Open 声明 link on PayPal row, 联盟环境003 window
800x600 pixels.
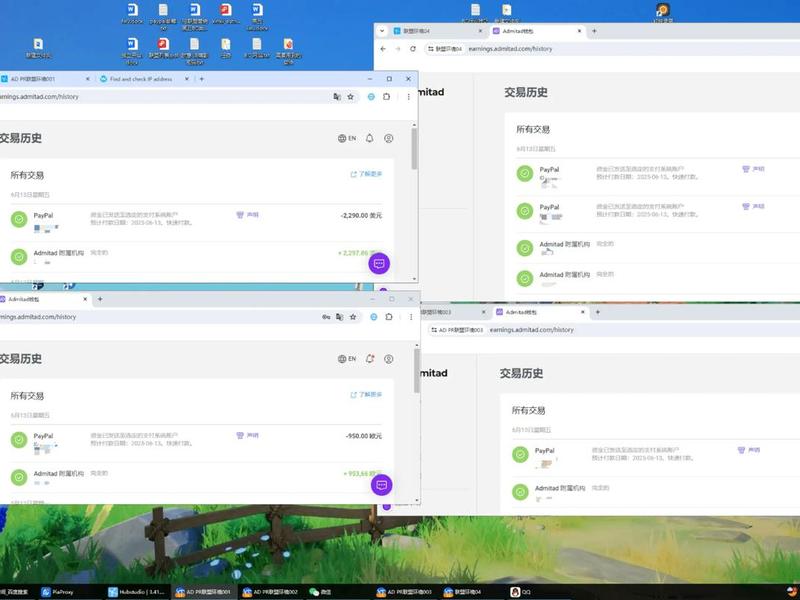pos(748,450)
